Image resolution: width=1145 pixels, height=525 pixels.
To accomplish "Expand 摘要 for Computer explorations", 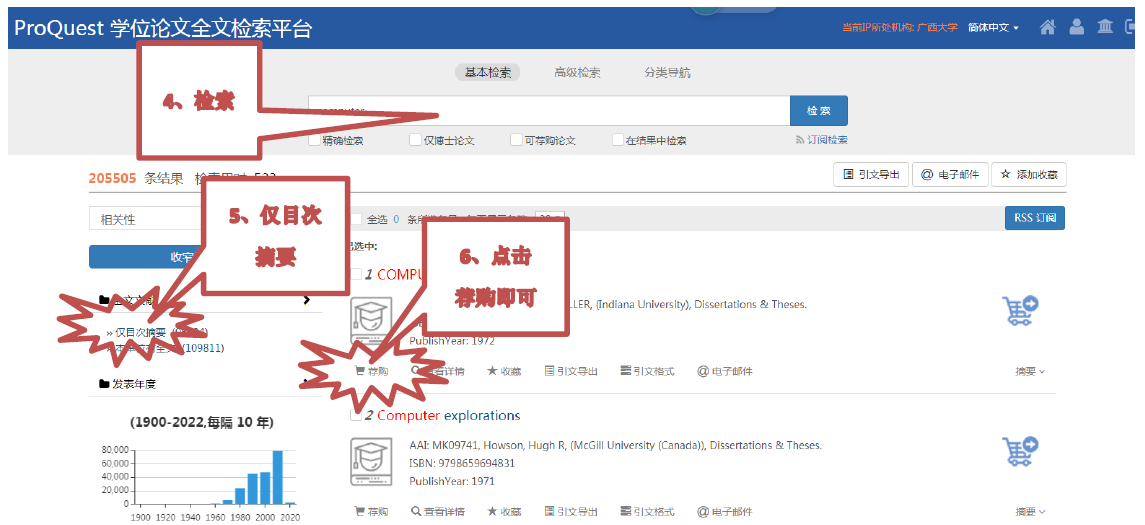I will pos(1030,511).
